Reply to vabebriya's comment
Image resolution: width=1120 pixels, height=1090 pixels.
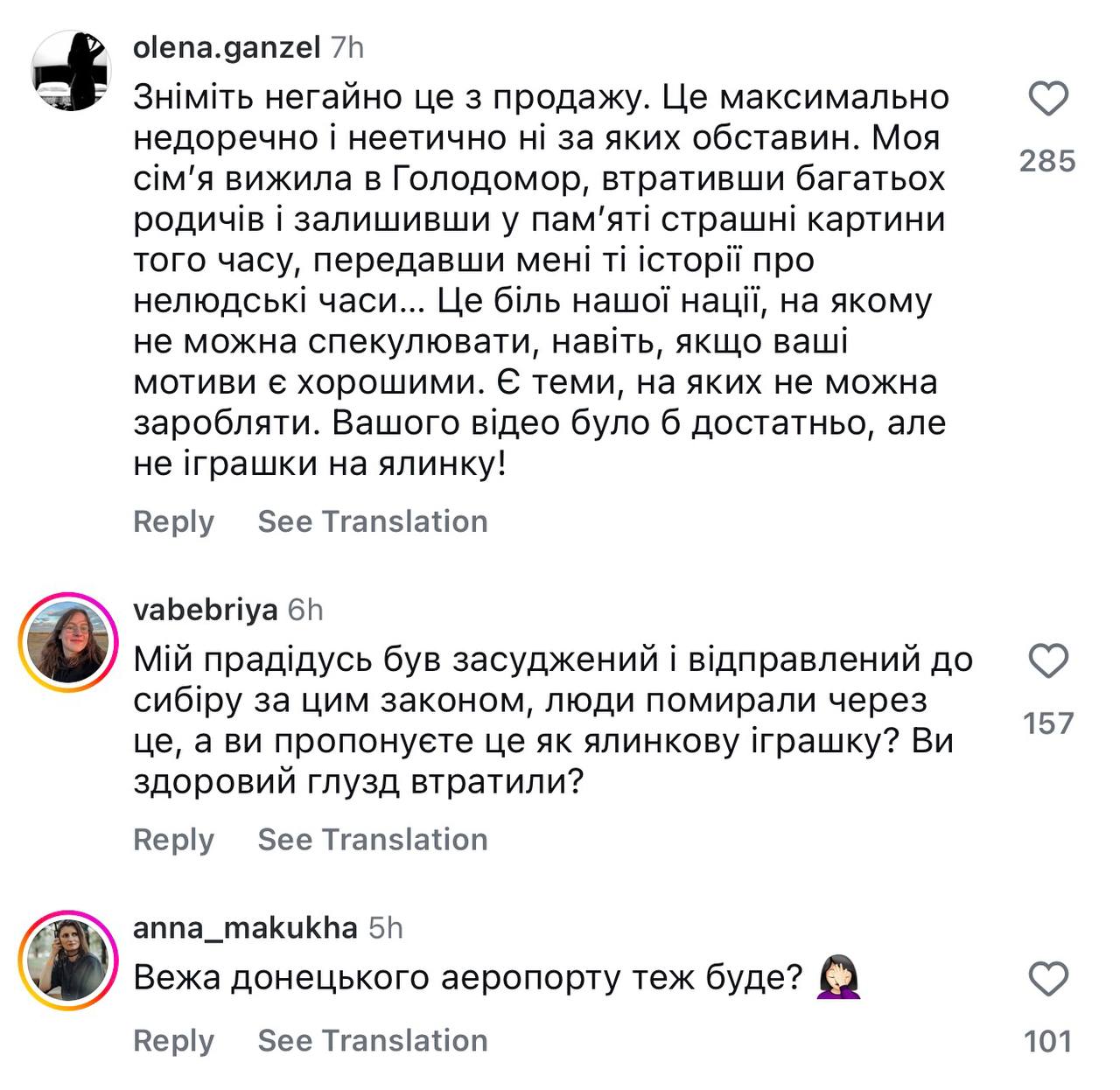tap(173, 840)
